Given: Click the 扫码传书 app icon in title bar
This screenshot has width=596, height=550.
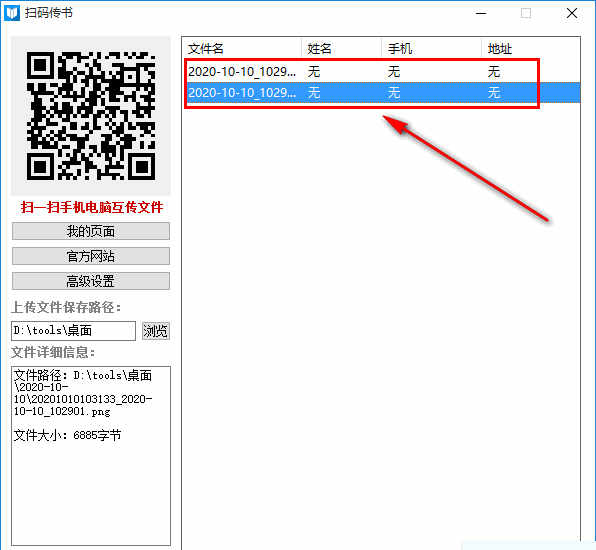Looking at the screenshot, I should (12, 13).
